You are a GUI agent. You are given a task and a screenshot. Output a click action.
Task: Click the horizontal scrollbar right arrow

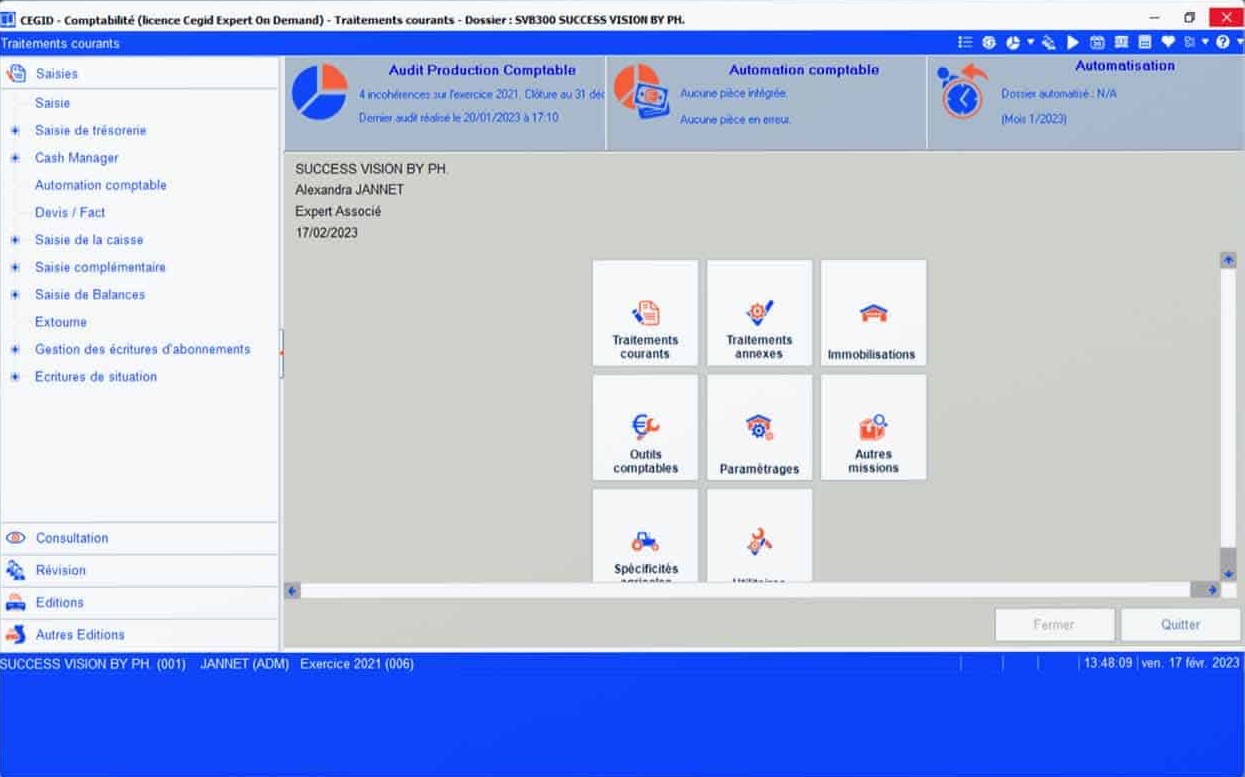tap(1212, 591)
